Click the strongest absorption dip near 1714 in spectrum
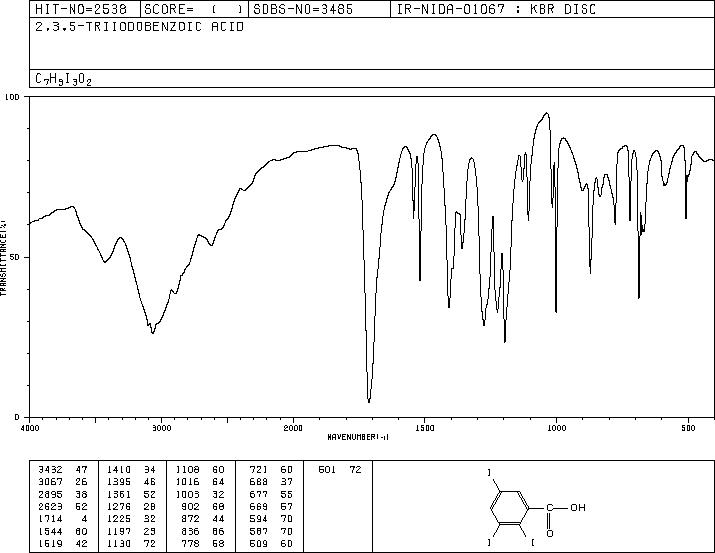This screenshot has height=553, width=715. (x=369, y=400)
